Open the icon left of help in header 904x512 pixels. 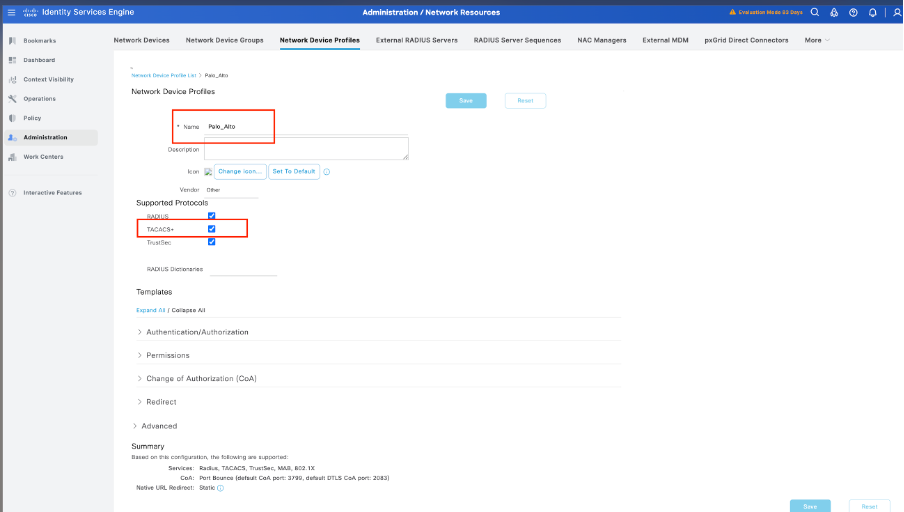pyautogui.click(x=834, y=12)
